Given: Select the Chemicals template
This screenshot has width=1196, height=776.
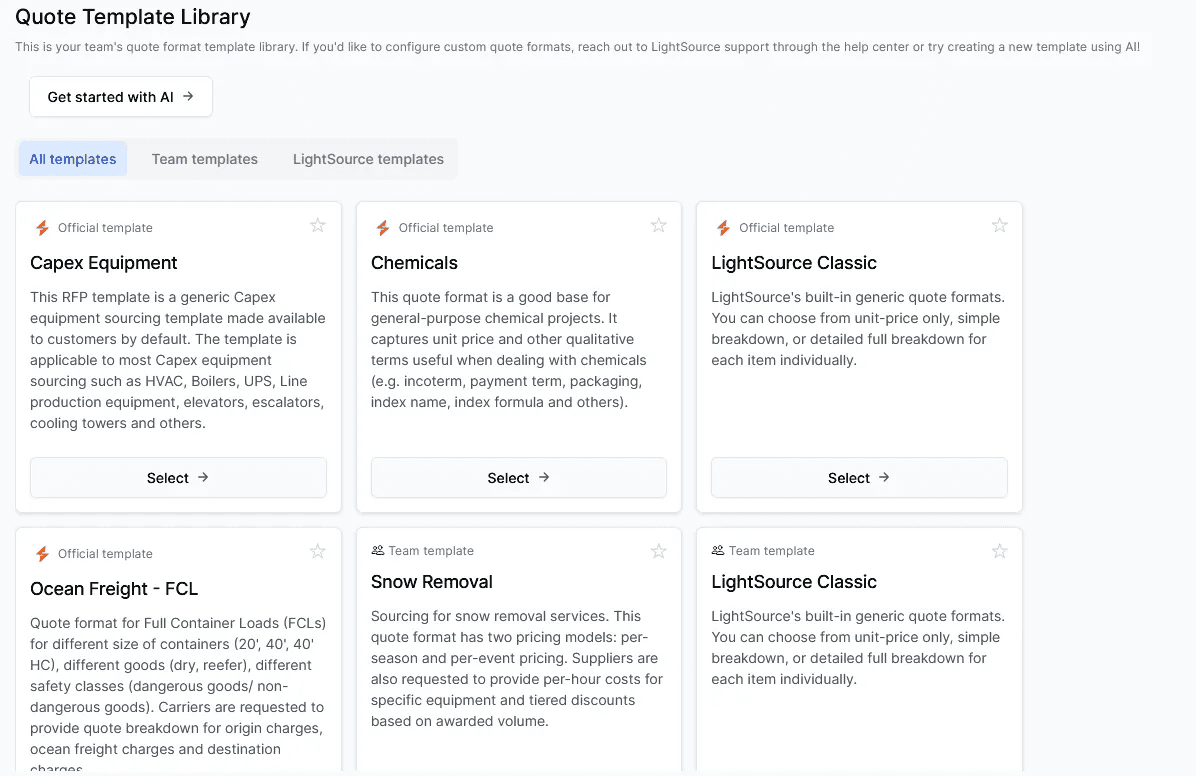Looking at the screenshot, I should [x=519, y=478].
